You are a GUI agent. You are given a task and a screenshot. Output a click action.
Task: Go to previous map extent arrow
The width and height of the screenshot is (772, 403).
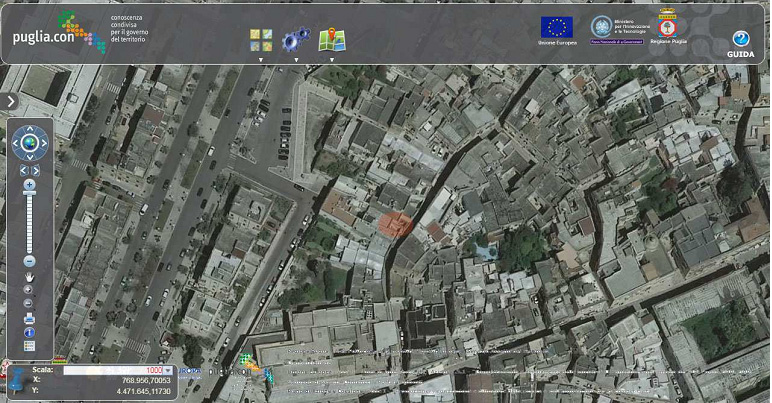(x=24, y=170)
